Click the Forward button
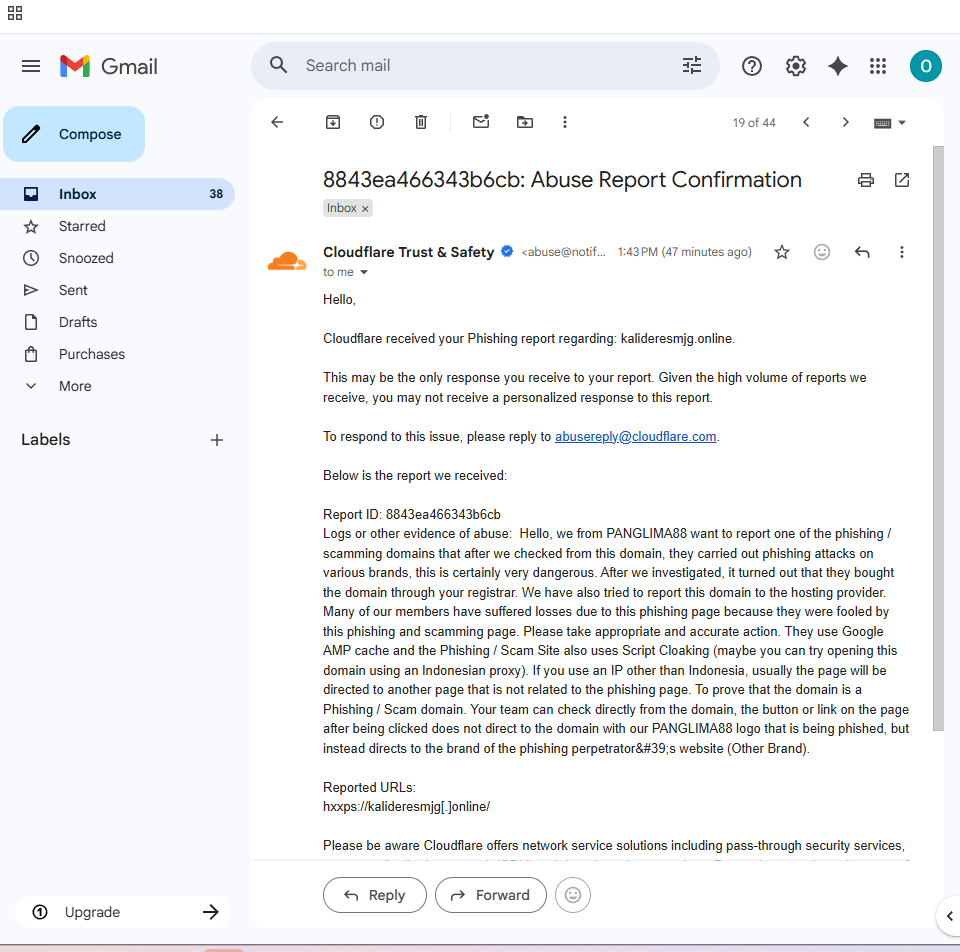This screenshot has width=960, height=952. (x=490, y=895)
